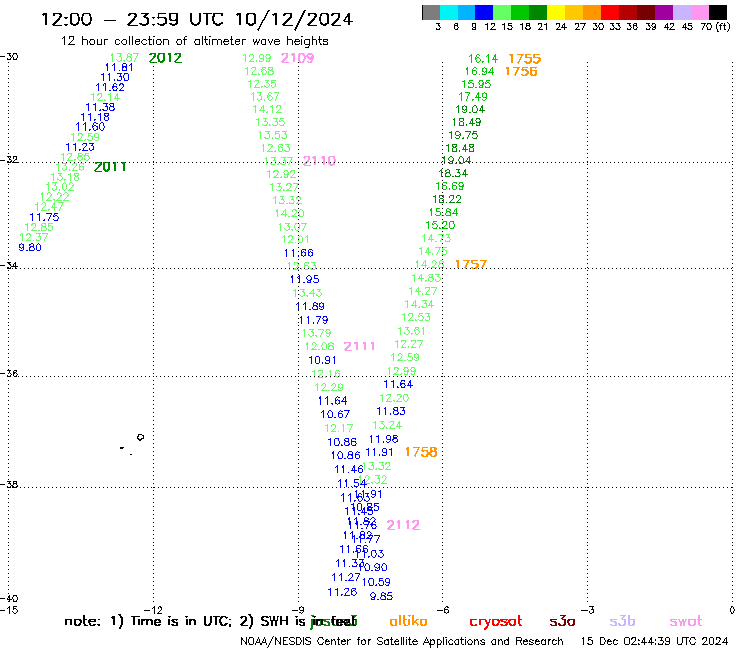This screenshot has height=650, width=740.
Task: Click the wave height value 13.26
Action: tap(70, 167)
